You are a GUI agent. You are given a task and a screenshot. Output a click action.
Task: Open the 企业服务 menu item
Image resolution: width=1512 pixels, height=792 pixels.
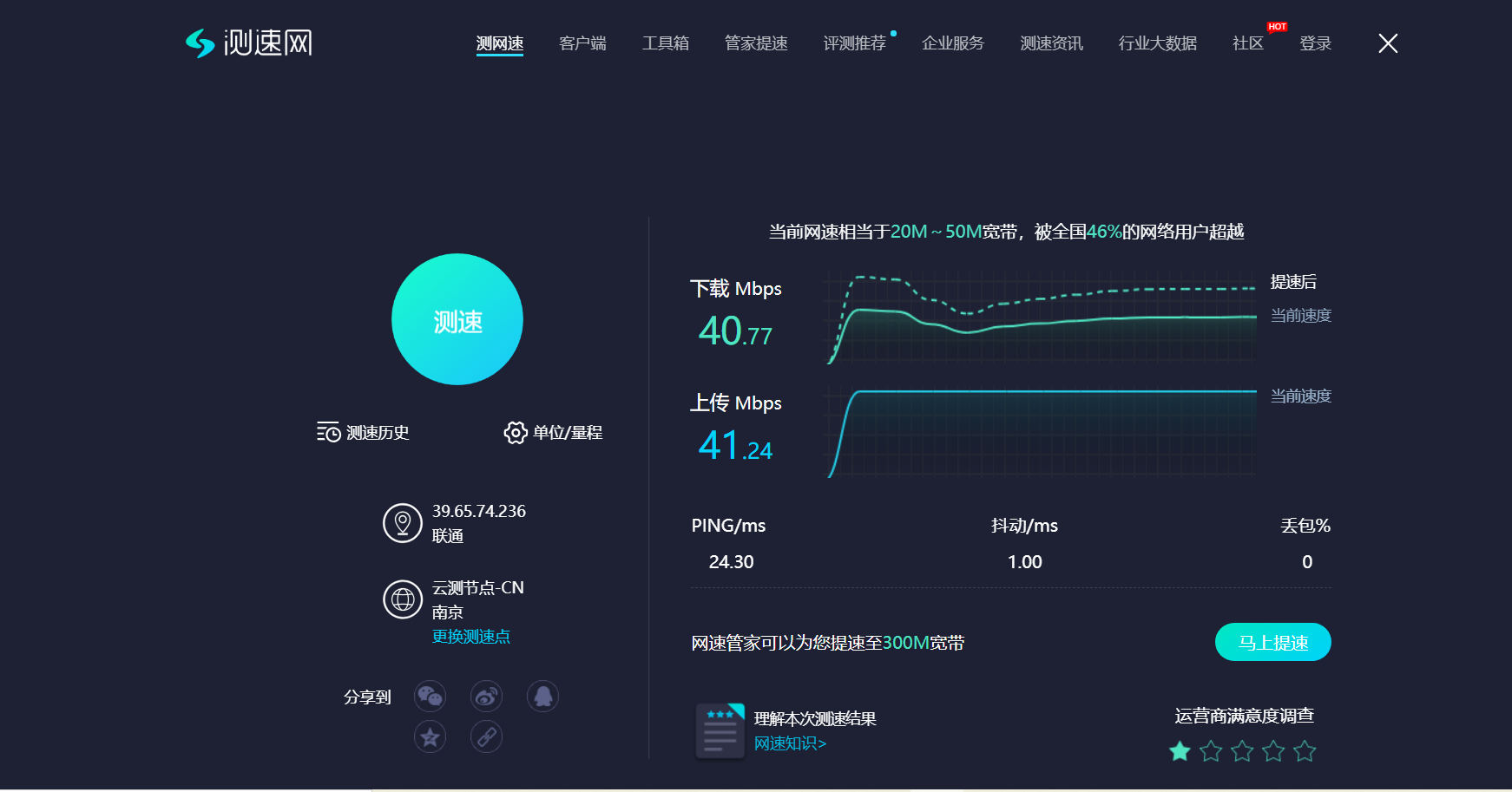pyautogui.click(x=953, y=43)
